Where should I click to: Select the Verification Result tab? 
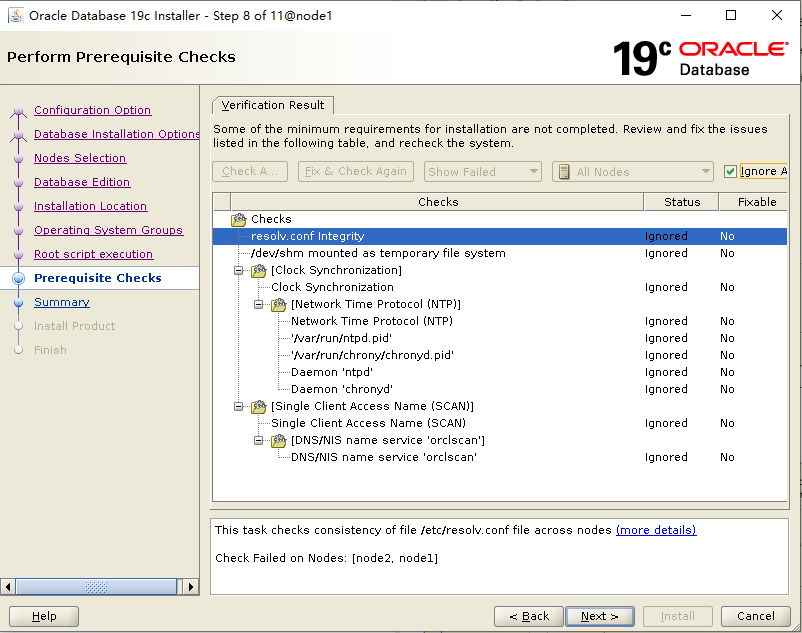click(273, 105)
